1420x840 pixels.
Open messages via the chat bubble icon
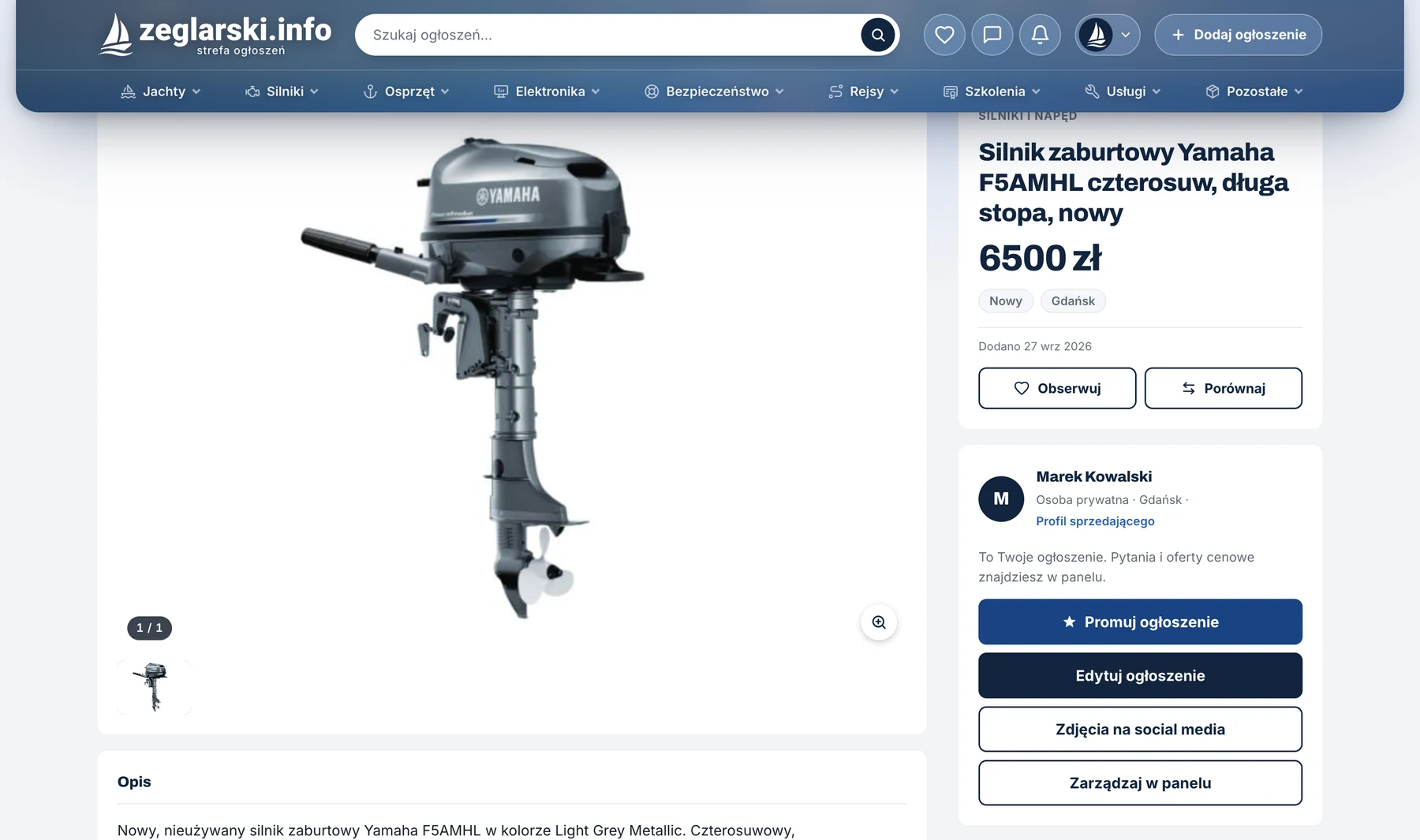(x=992, y=35)
